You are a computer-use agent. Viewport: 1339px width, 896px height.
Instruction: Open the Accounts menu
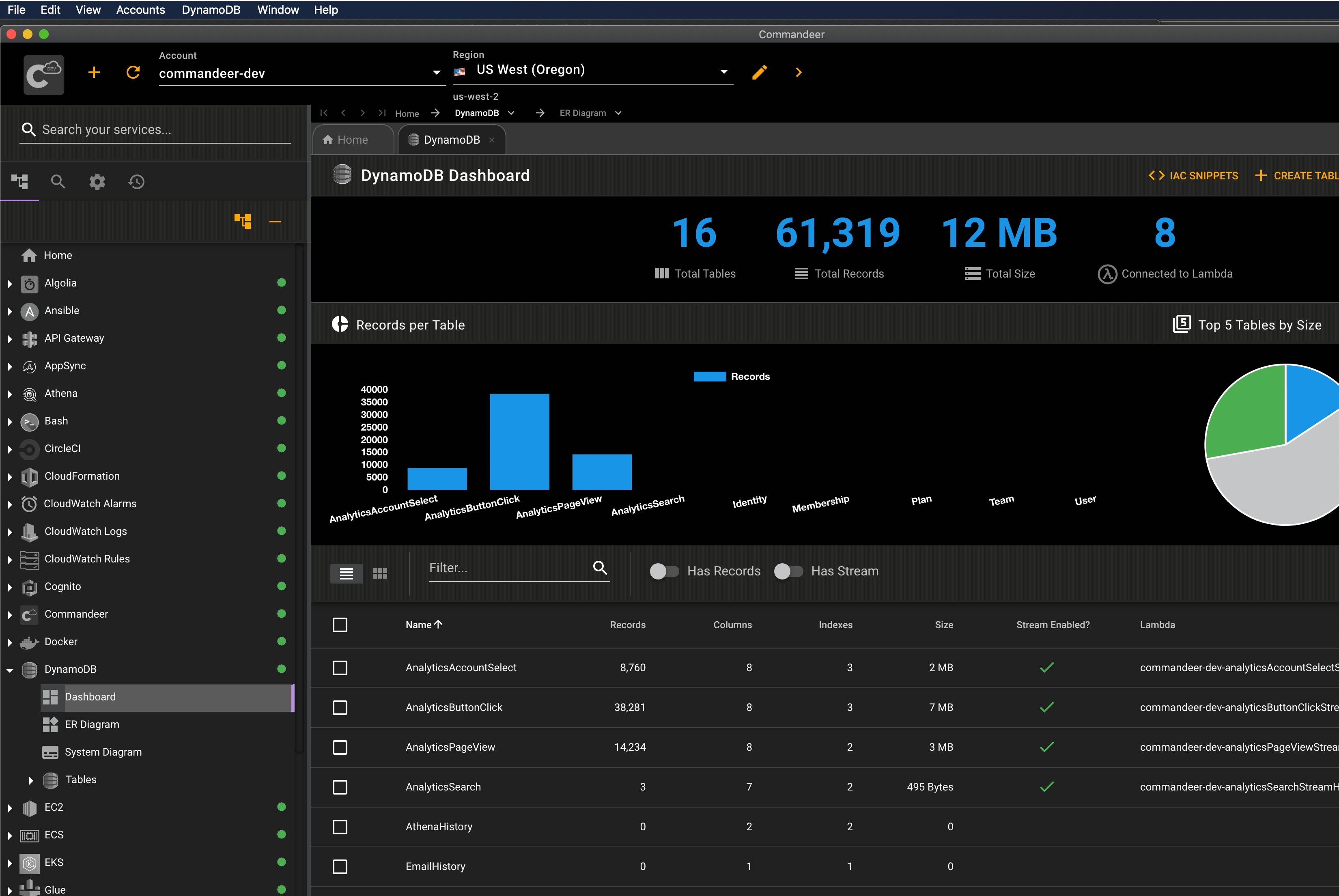coord(140,10)
